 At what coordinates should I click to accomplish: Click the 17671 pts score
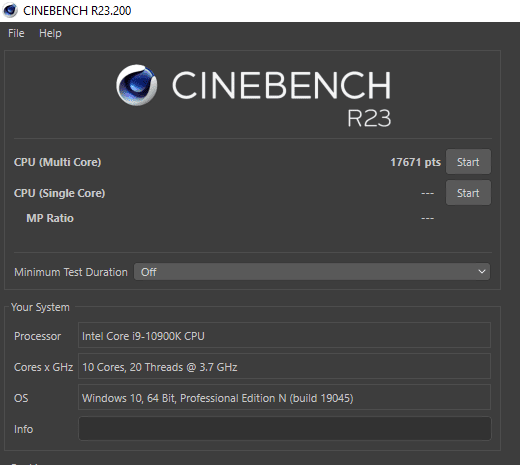pos(415,162)
